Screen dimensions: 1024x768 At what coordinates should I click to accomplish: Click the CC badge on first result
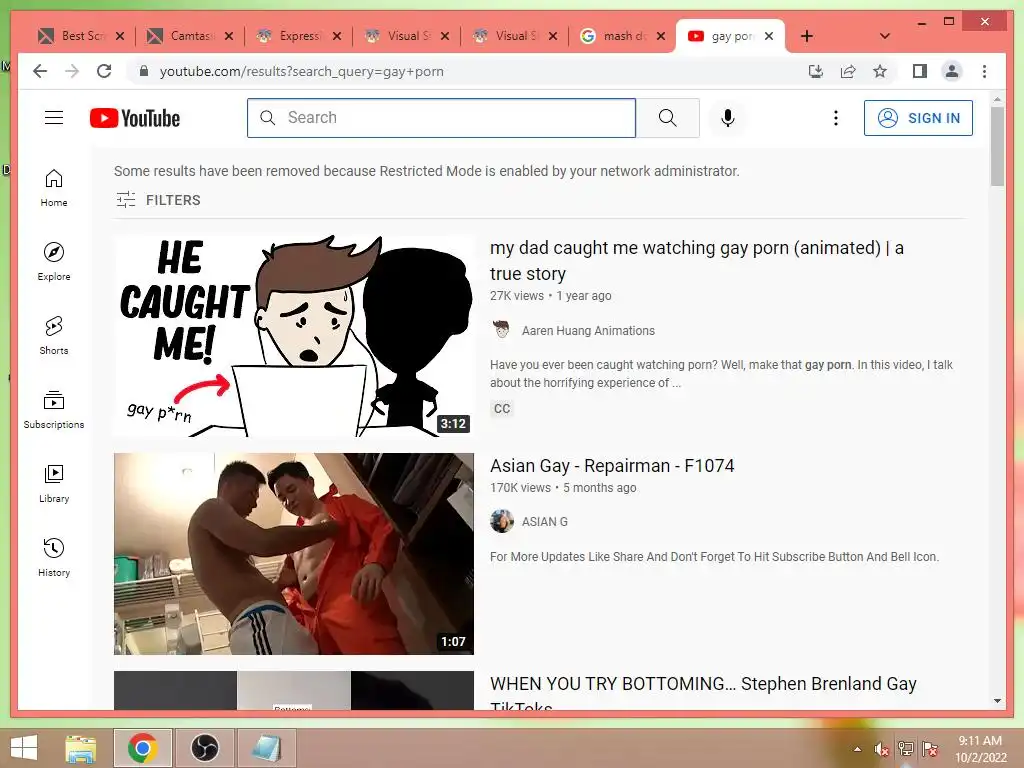502,408
